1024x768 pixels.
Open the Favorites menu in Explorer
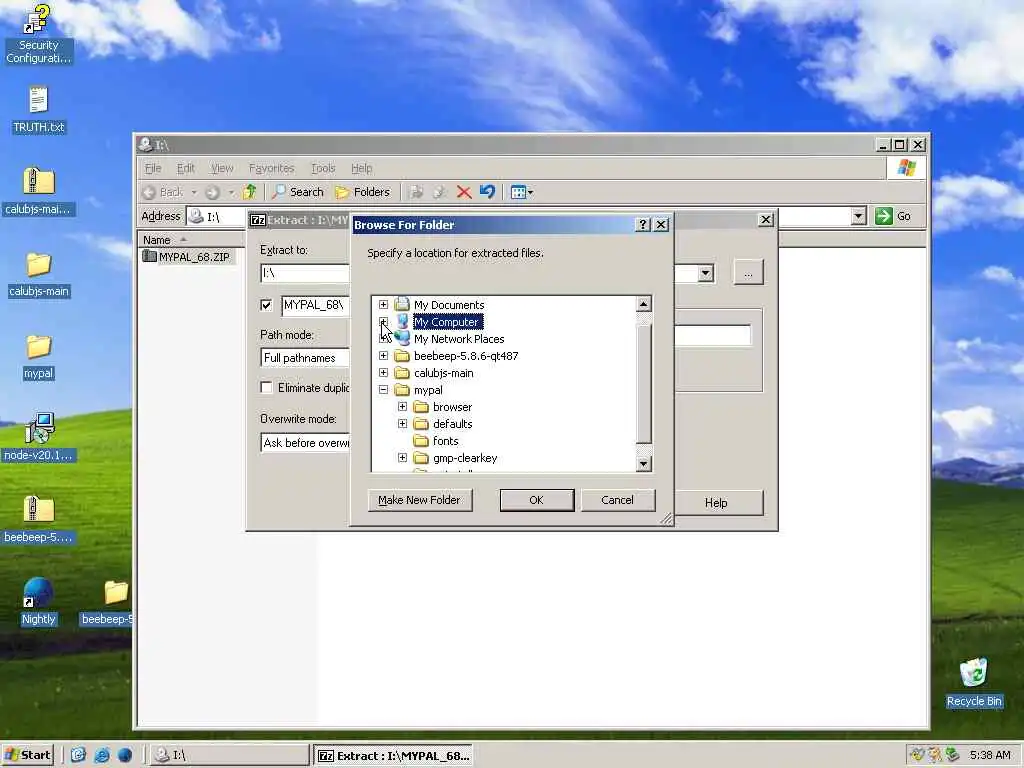(x=271, y=168)
